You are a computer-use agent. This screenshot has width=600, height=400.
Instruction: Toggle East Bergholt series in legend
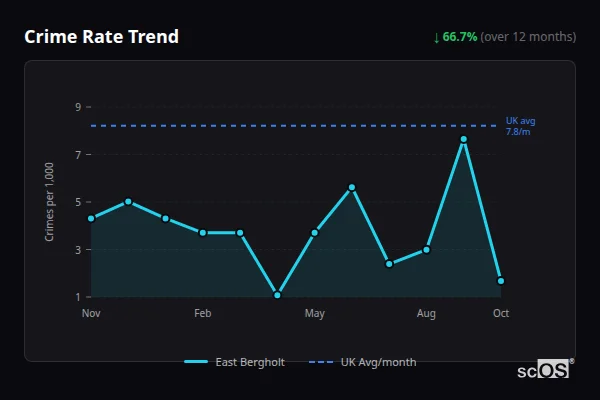(235, 362)
